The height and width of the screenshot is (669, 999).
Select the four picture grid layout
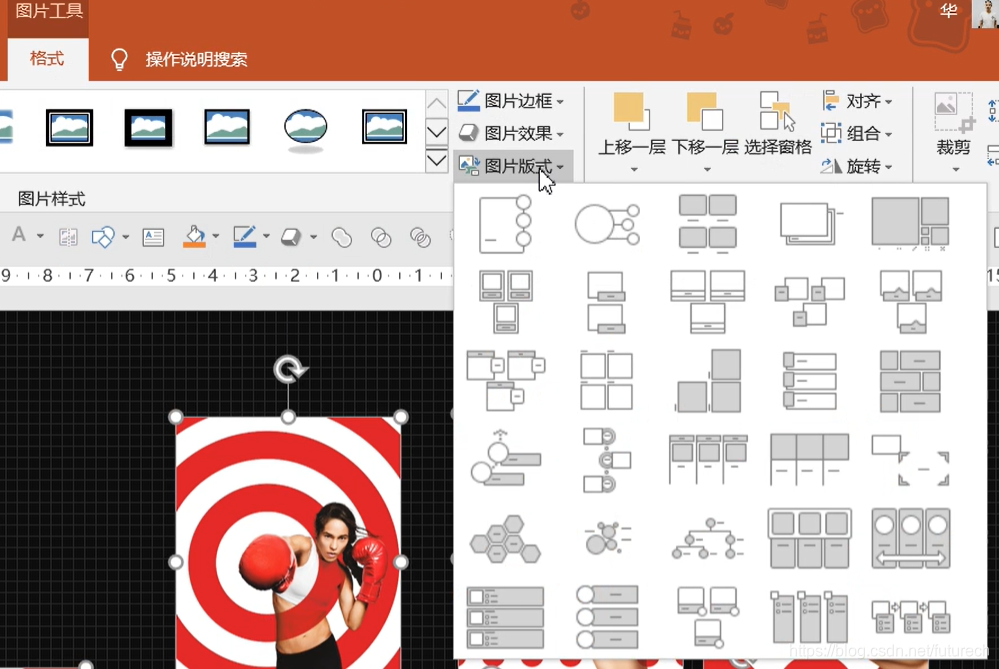tap(708, 224)
